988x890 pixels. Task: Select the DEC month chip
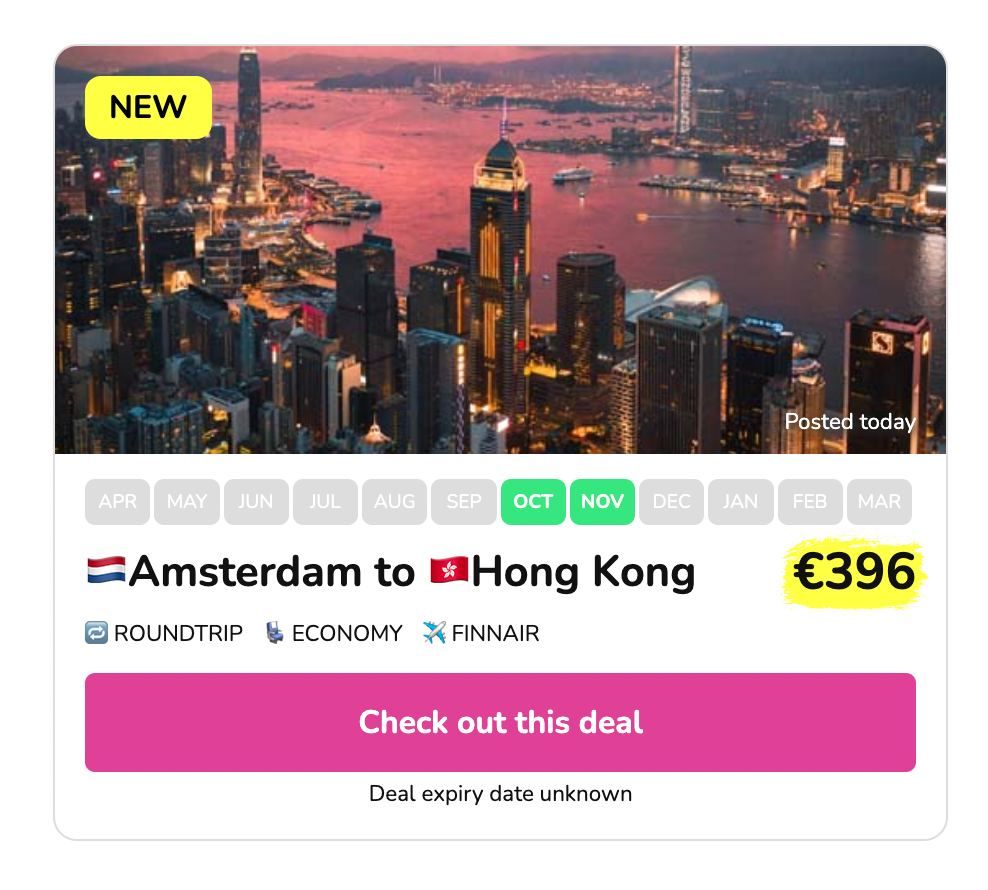coord(671,502)
